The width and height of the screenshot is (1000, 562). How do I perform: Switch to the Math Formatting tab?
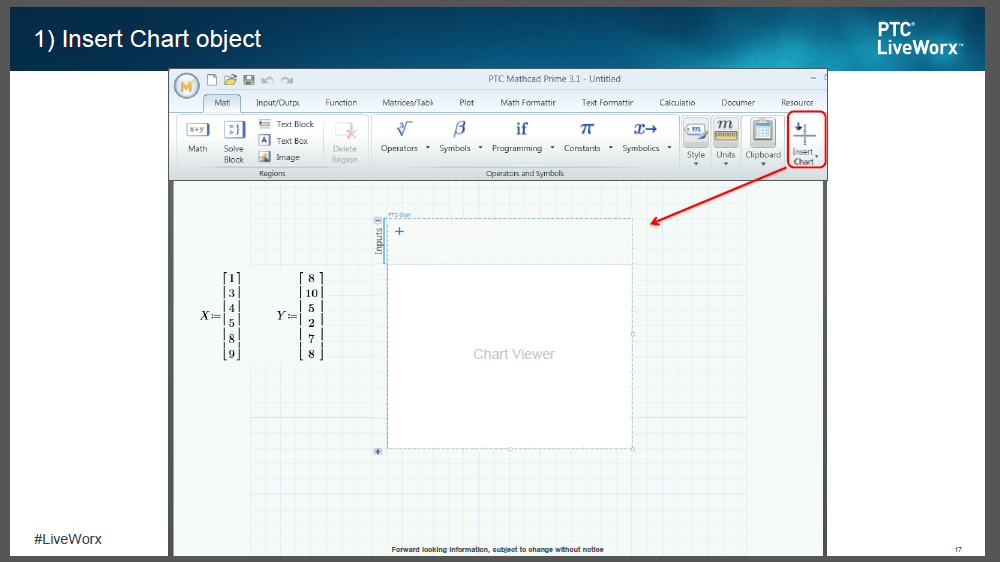(x=528, y=103)
